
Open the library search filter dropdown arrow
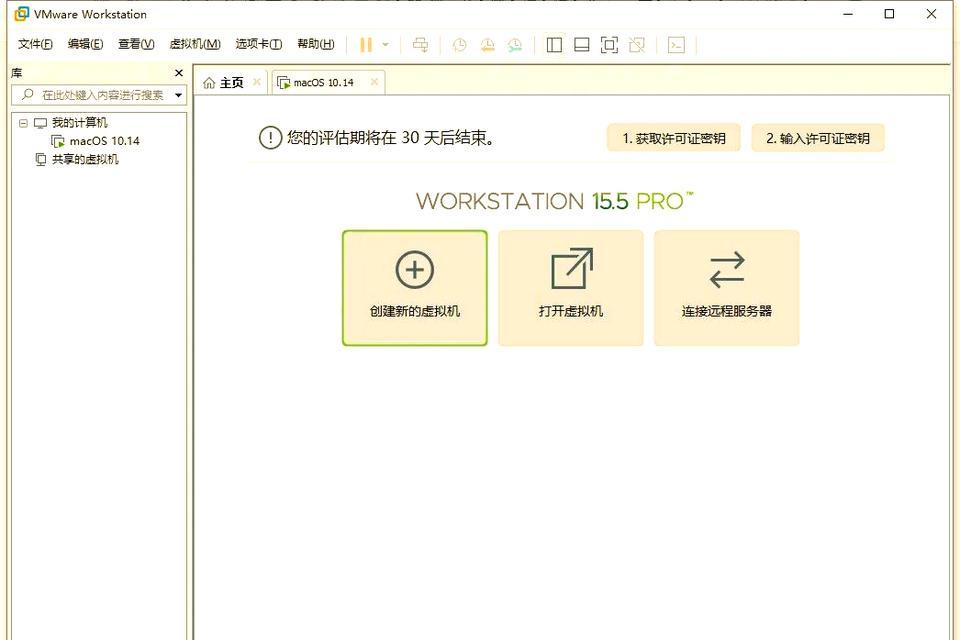click(179, 95)
